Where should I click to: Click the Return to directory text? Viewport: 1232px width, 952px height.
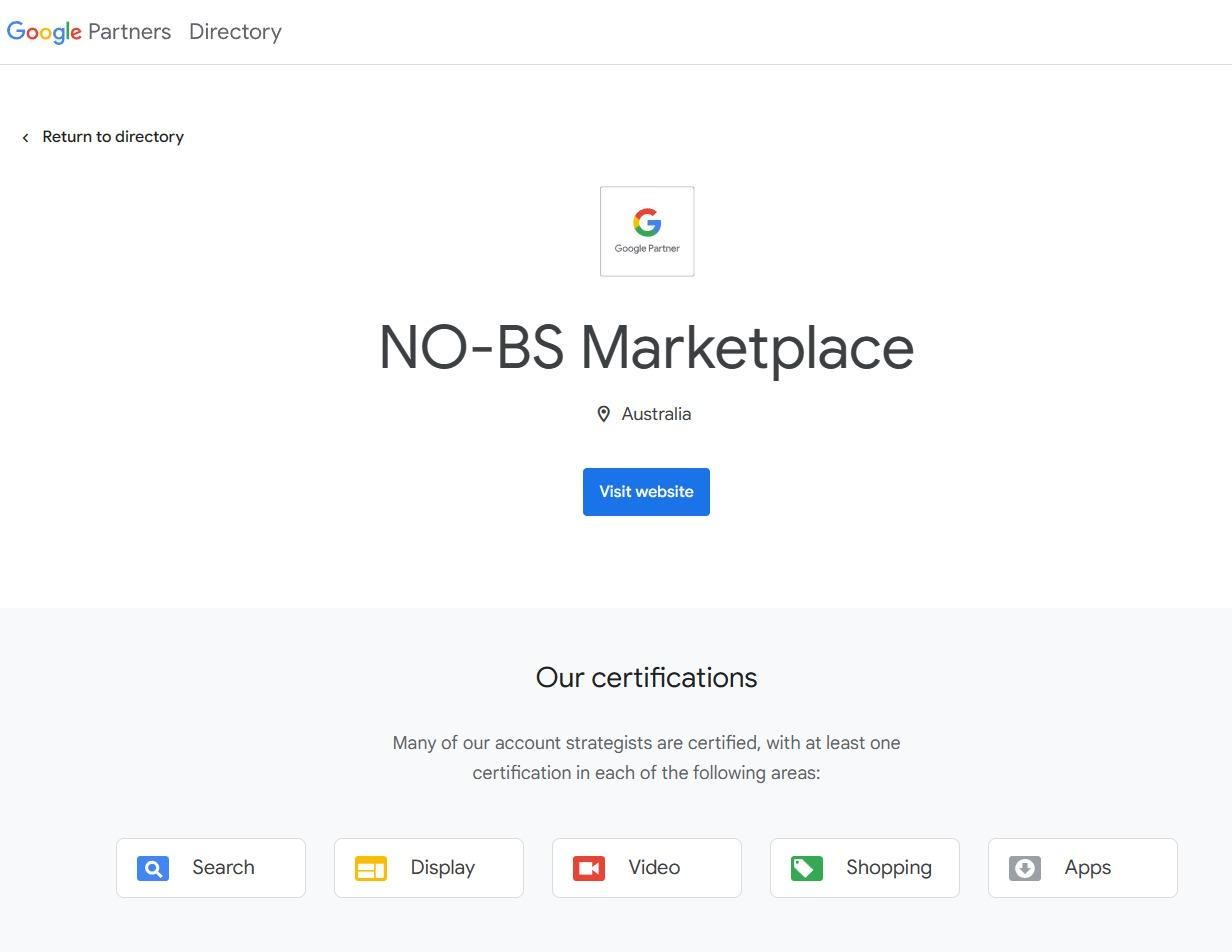click(x=113, y=137)
